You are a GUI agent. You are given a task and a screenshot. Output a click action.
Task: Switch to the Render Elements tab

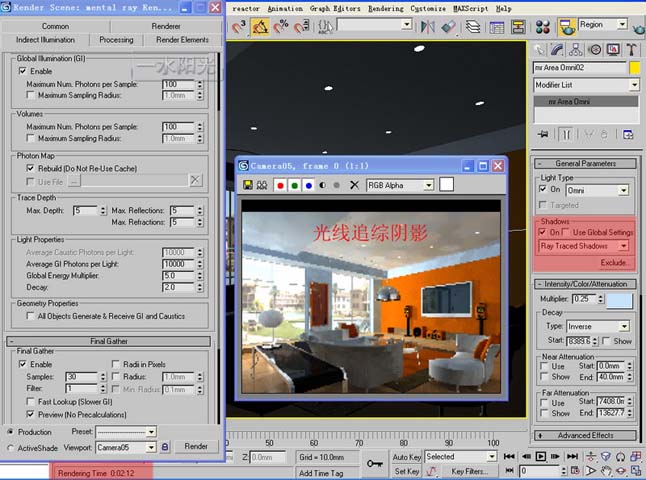point(183,40)
